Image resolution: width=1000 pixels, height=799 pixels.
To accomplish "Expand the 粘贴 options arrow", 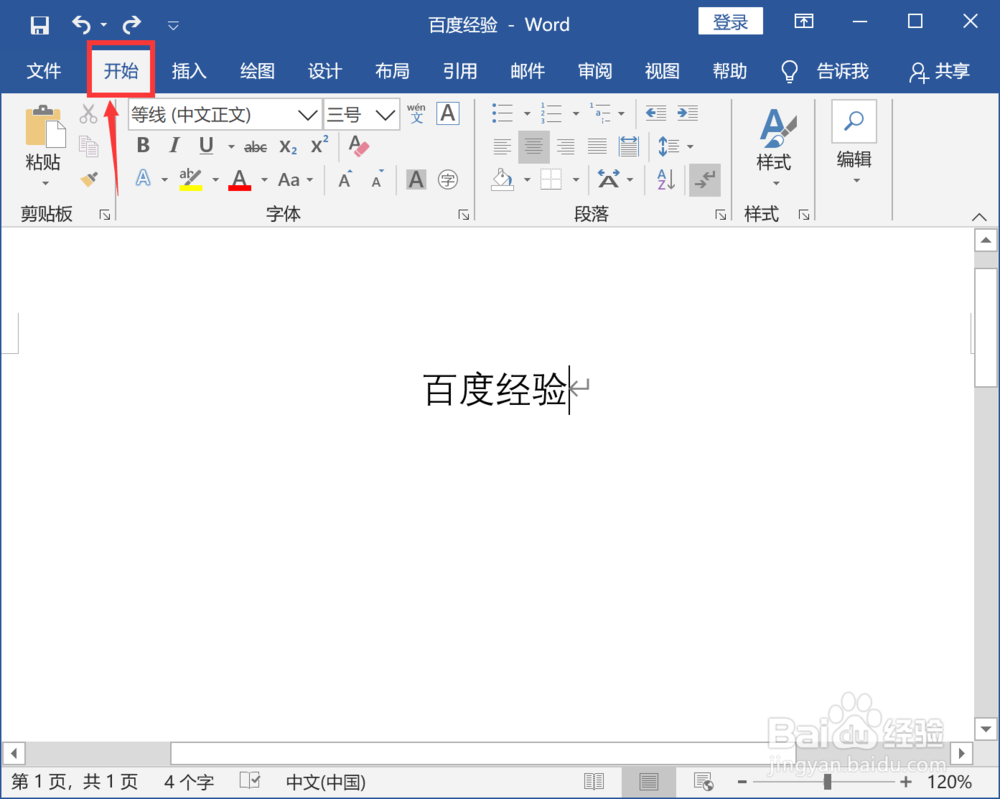I will pyautogui.click(x=45, y=184).
